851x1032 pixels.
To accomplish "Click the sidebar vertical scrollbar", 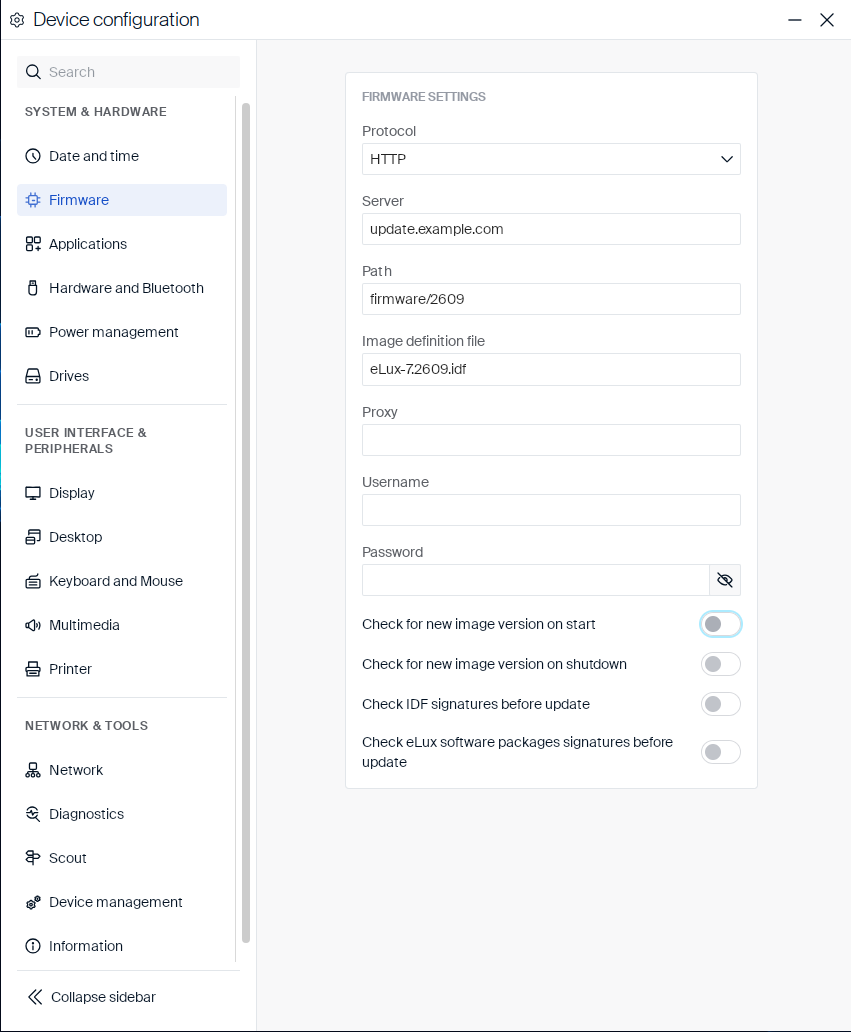I will 246,523.
